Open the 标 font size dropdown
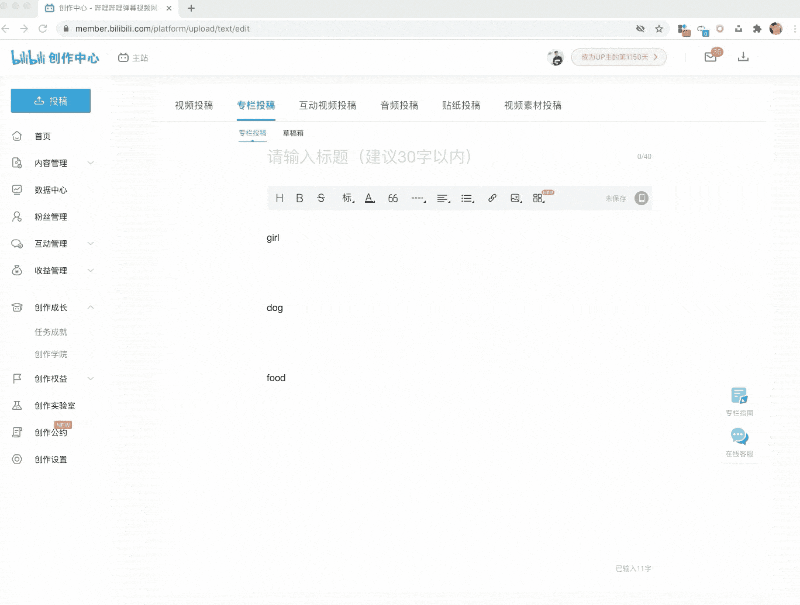This screenshot has width=800, height=605. coord(348,198)
